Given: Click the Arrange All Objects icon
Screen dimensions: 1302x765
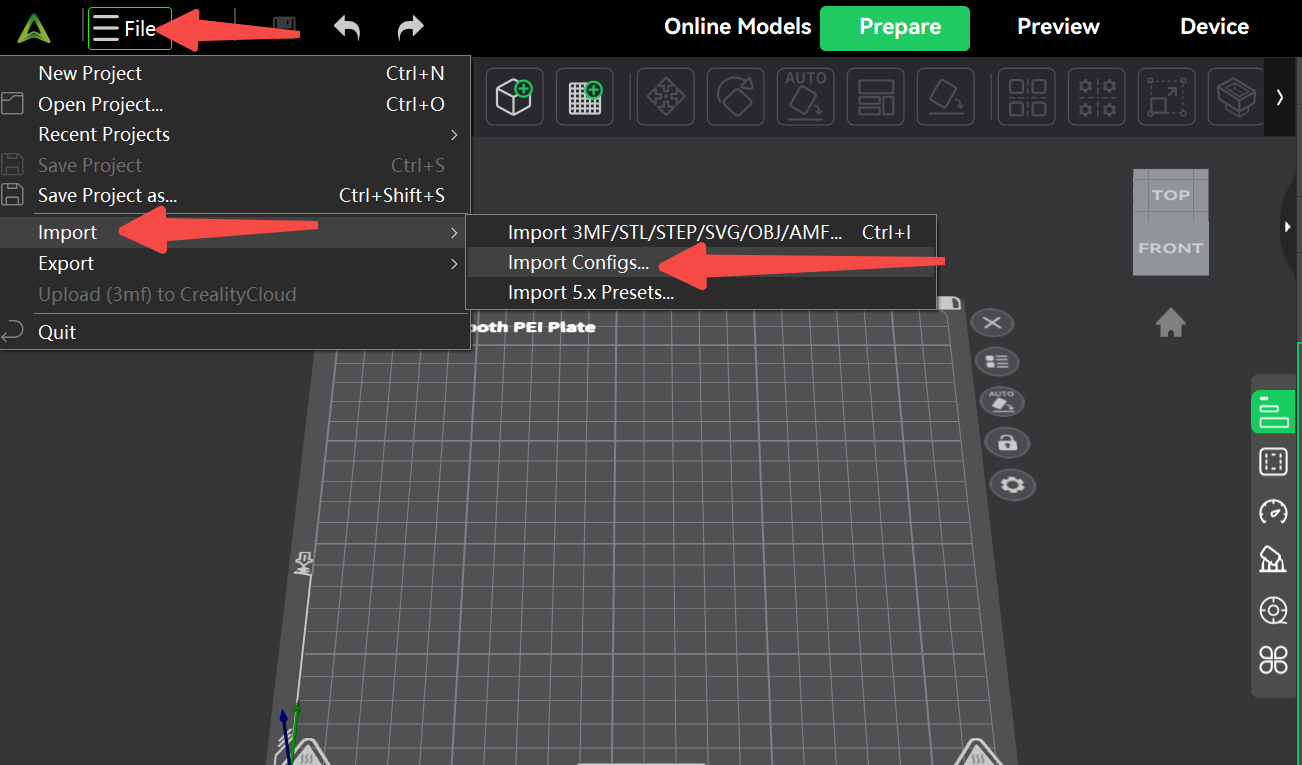Looking at the screenshot, I should tap(875, 97).
